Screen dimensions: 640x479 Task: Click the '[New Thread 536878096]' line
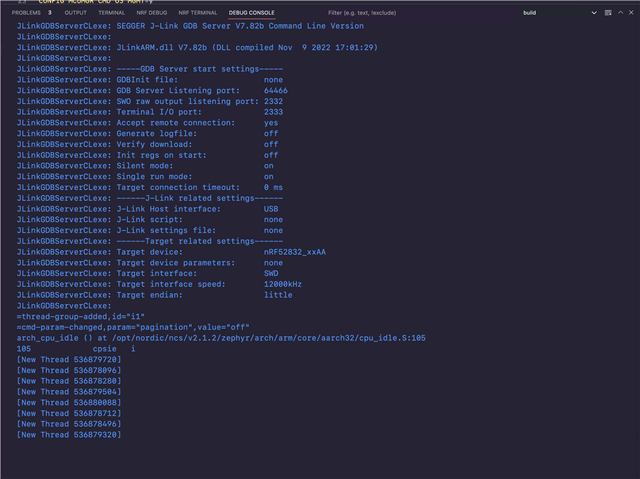click(x=69, y=370)
